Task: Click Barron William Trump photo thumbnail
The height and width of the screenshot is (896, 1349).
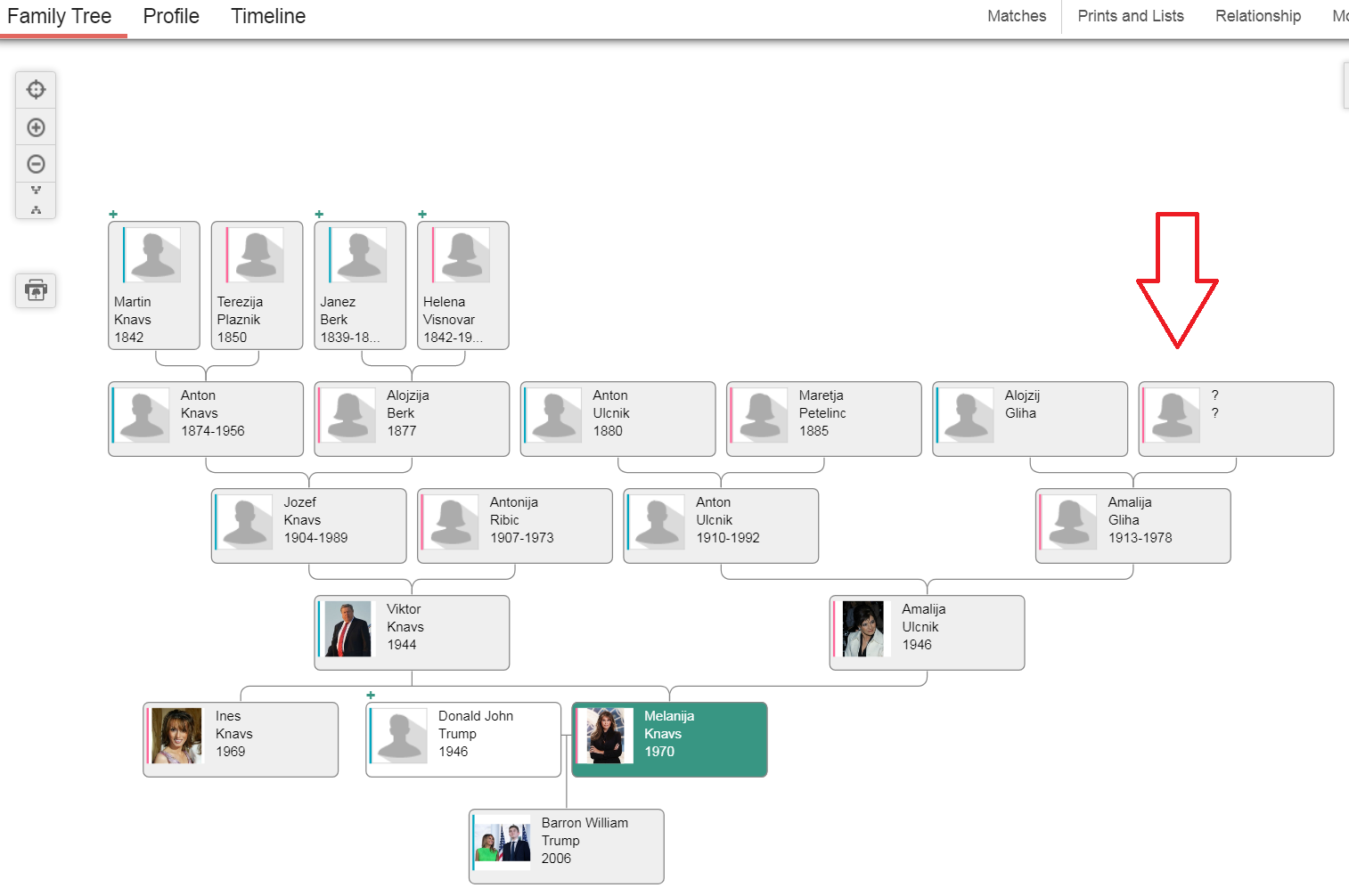Action: click(503, 843)
